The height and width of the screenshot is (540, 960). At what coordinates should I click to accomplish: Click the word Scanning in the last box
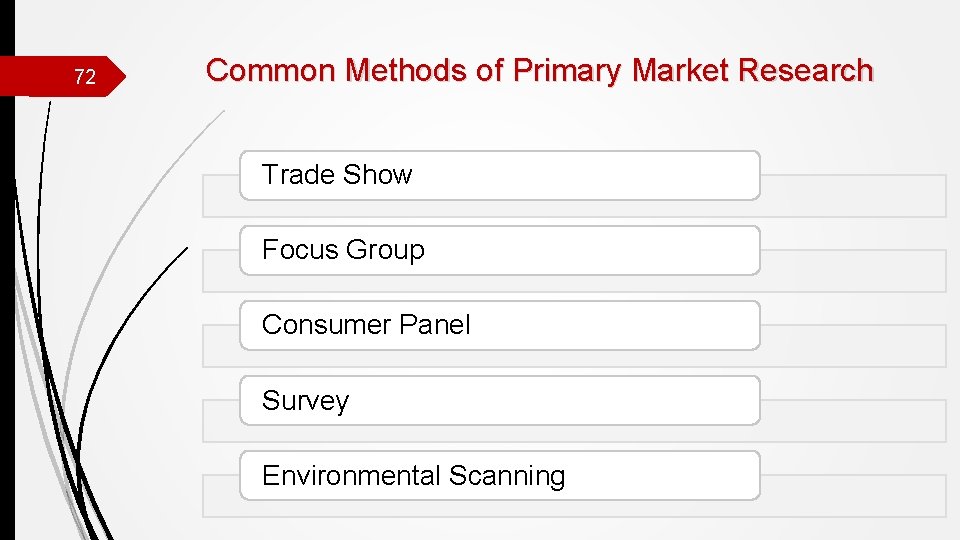[x=507, y=476]
